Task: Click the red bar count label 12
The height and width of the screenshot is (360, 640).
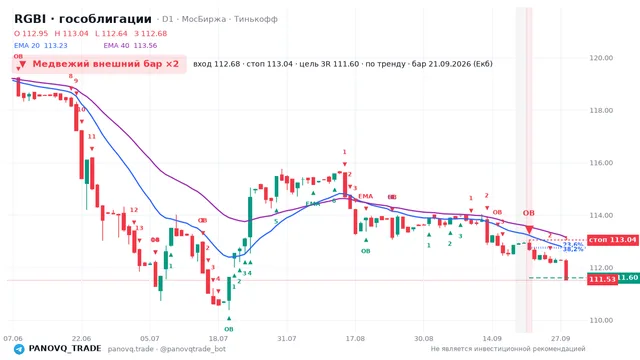Action: [134, 210]
